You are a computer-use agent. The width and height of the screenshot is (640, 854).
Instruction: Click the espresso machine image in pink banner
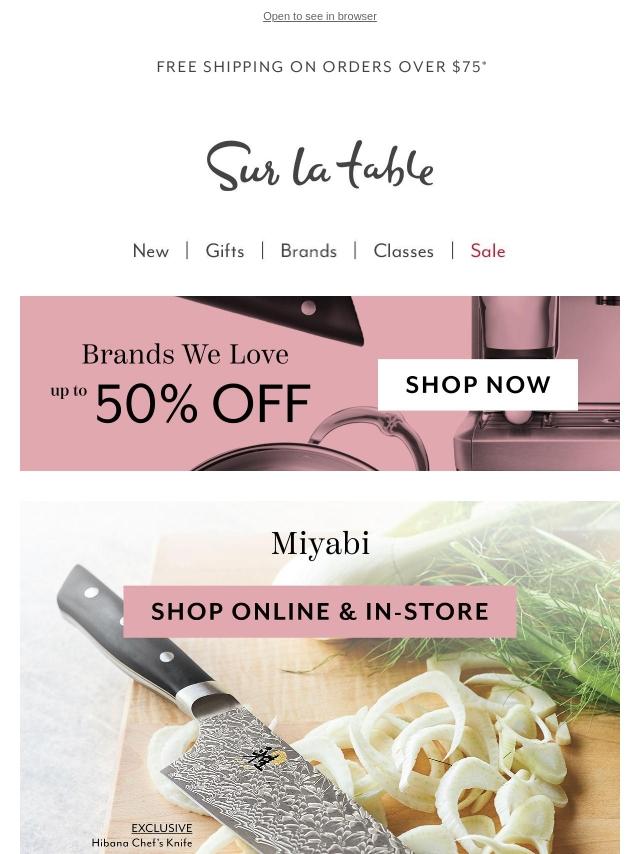pos(537,383)
